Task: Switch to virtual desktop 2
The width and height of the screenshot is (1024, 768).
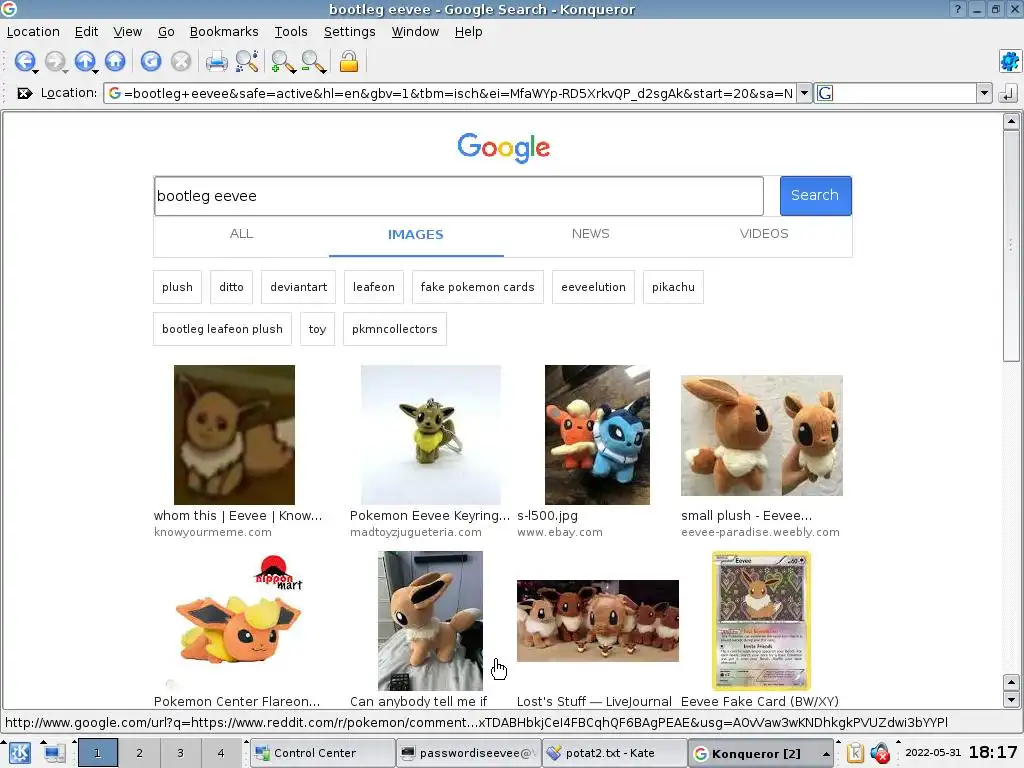Action: pyautogui.click(x=139, y=753)
